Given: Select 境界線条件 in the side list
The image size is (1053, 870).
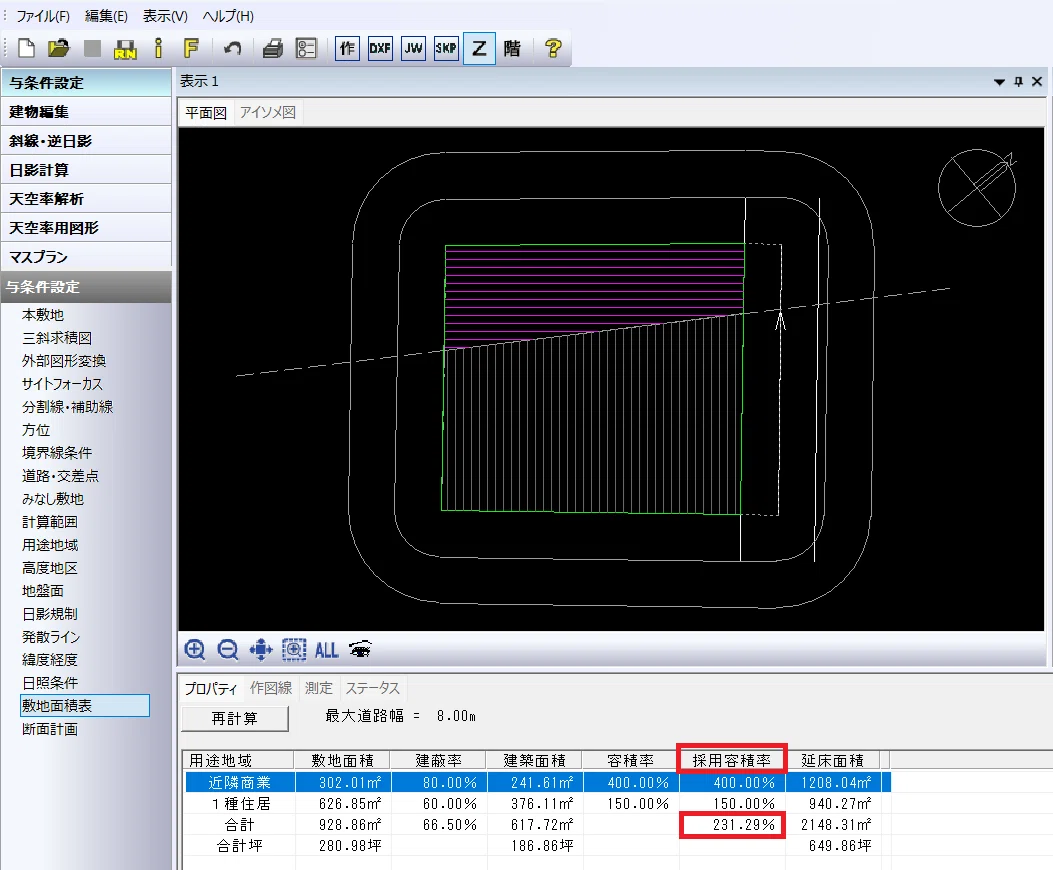Looking at the screenshot, I should click(57, 453).
